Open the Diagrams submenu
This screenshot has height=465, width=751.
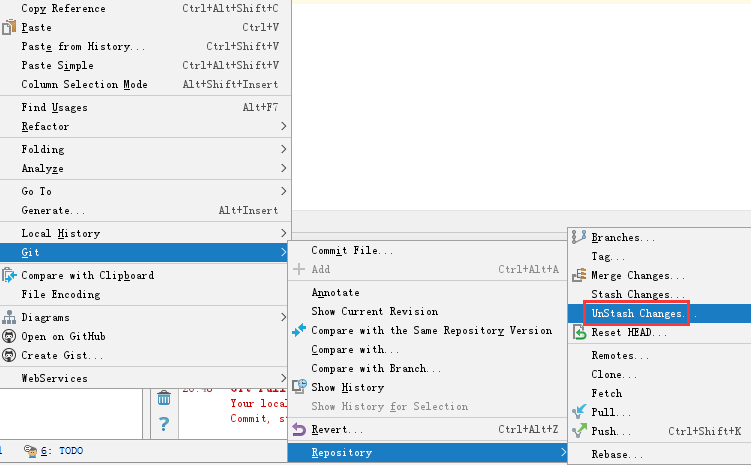tap(150, 317)
